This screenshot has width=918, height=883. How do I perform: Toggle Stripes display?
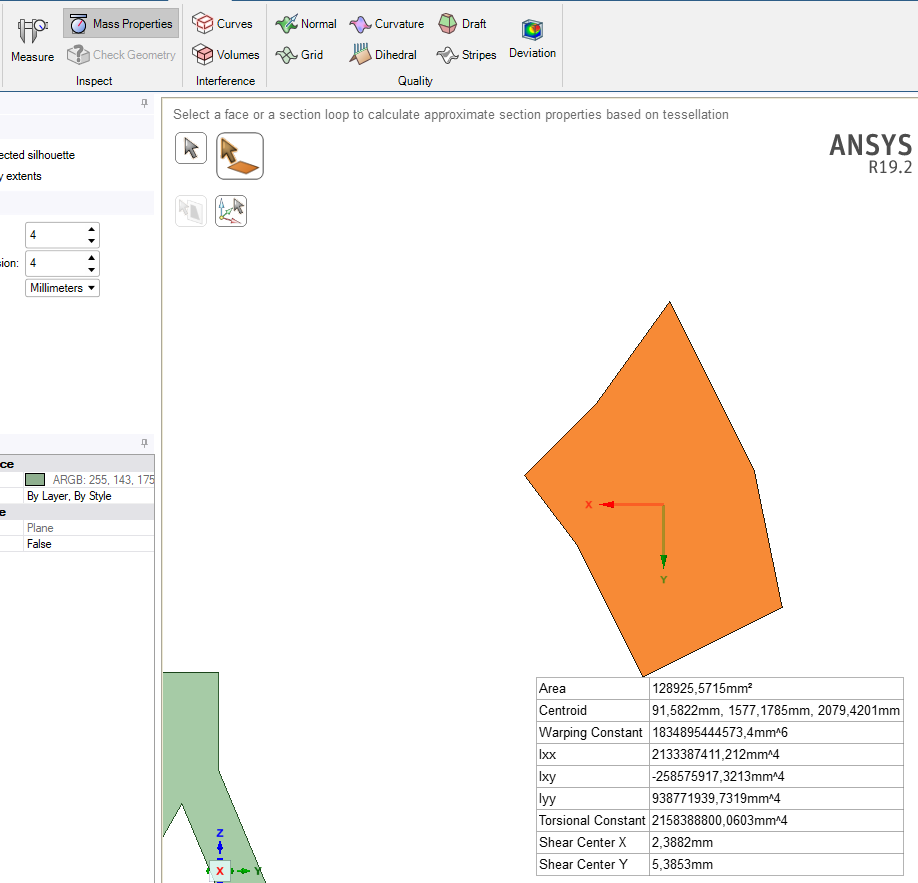click(466, 55)
